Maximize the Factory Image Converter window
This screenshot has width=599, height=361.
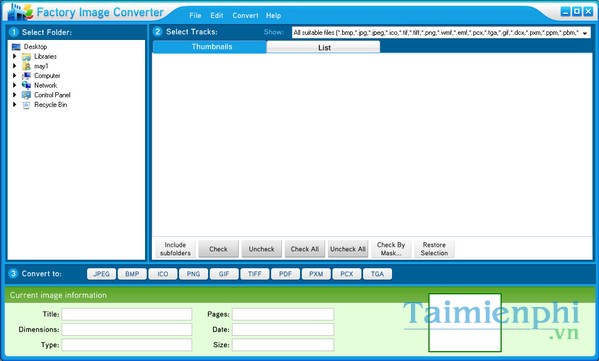(577, 12)
